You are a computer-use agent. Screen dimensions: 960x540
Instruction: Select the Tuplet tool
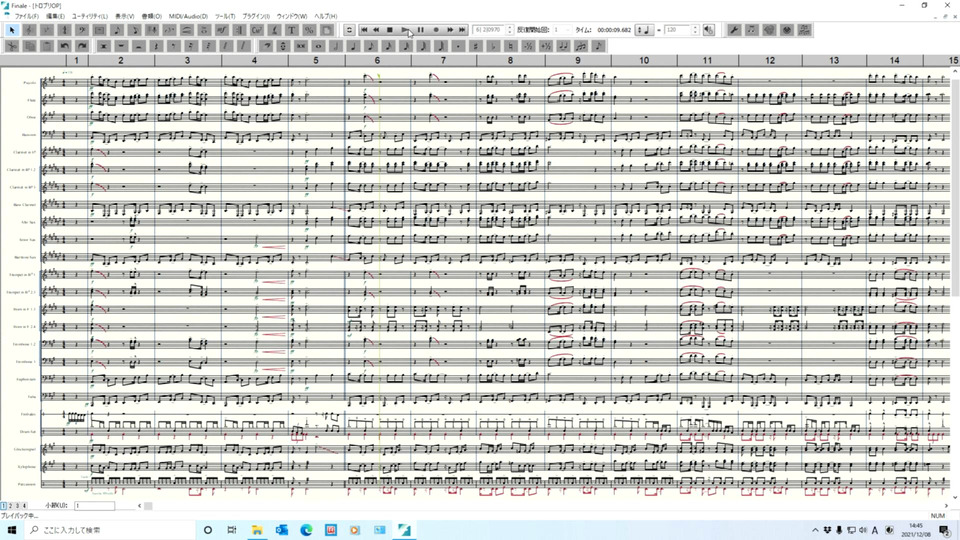169,30
